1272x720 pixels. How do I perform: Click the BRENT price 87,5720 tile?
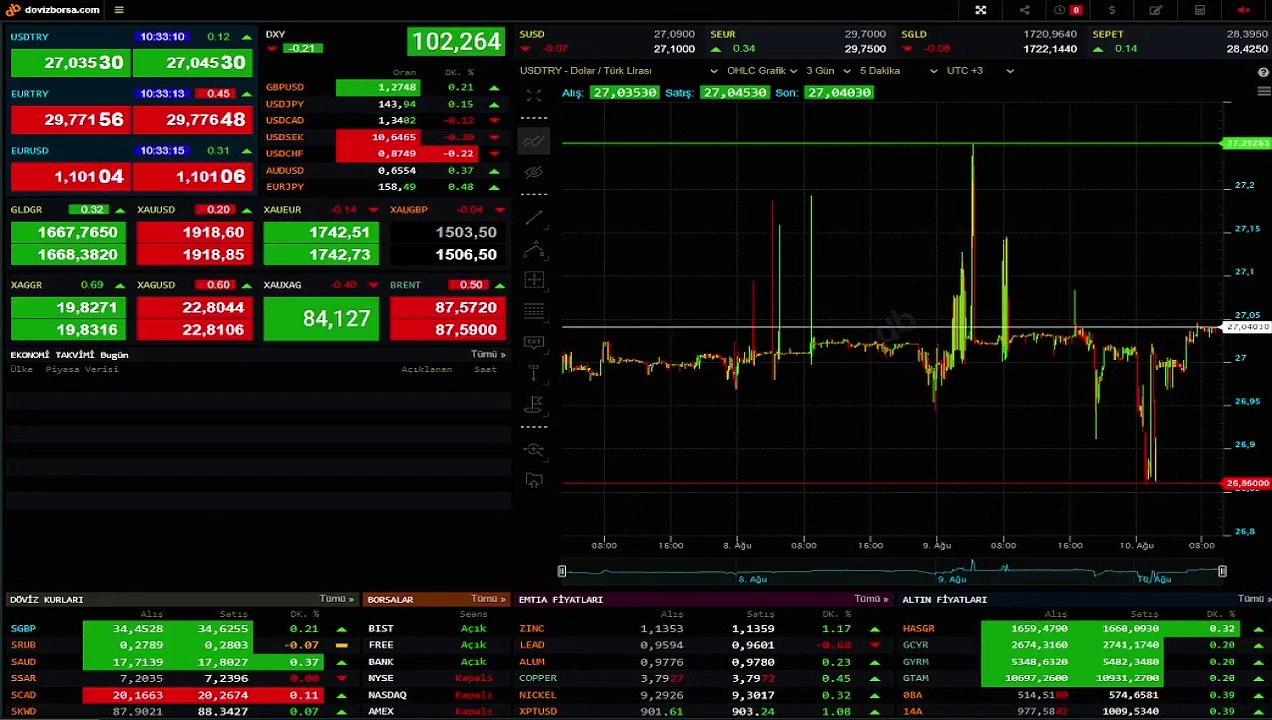[x=447, y=308]
